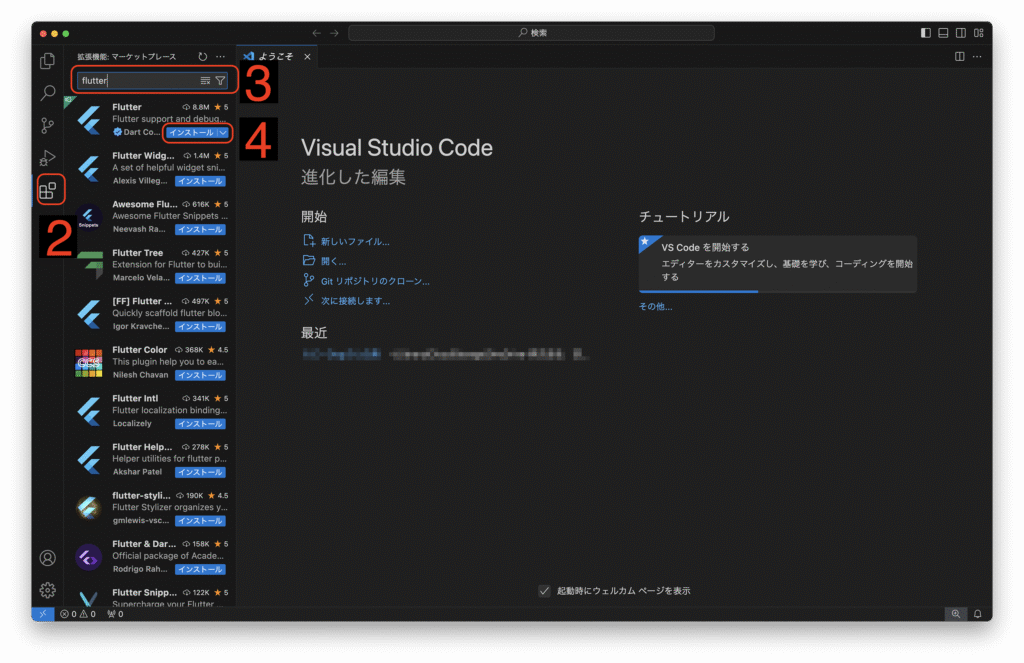The height and width of the screenshot is (663, 1024).
Task: Open the Flutter Tree extension entry
Action: tap(150, 265)
